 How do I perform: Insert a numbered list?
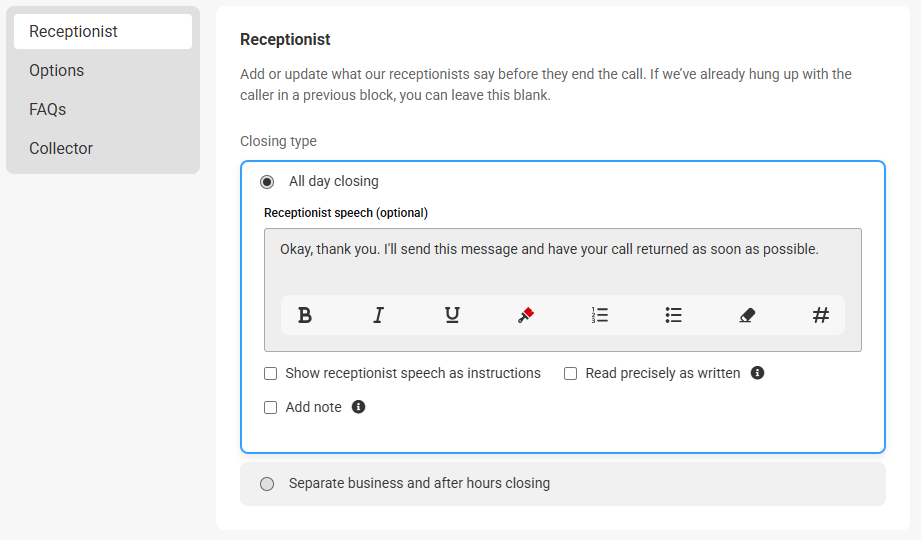[x=600, y=316]
